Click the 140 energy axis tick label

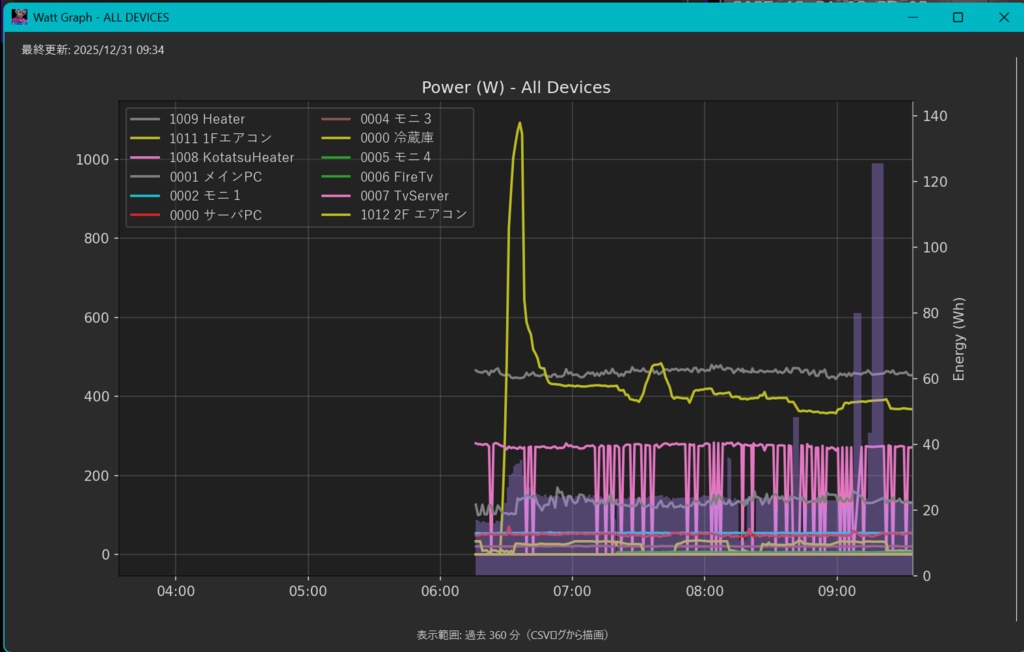[935, 116]
